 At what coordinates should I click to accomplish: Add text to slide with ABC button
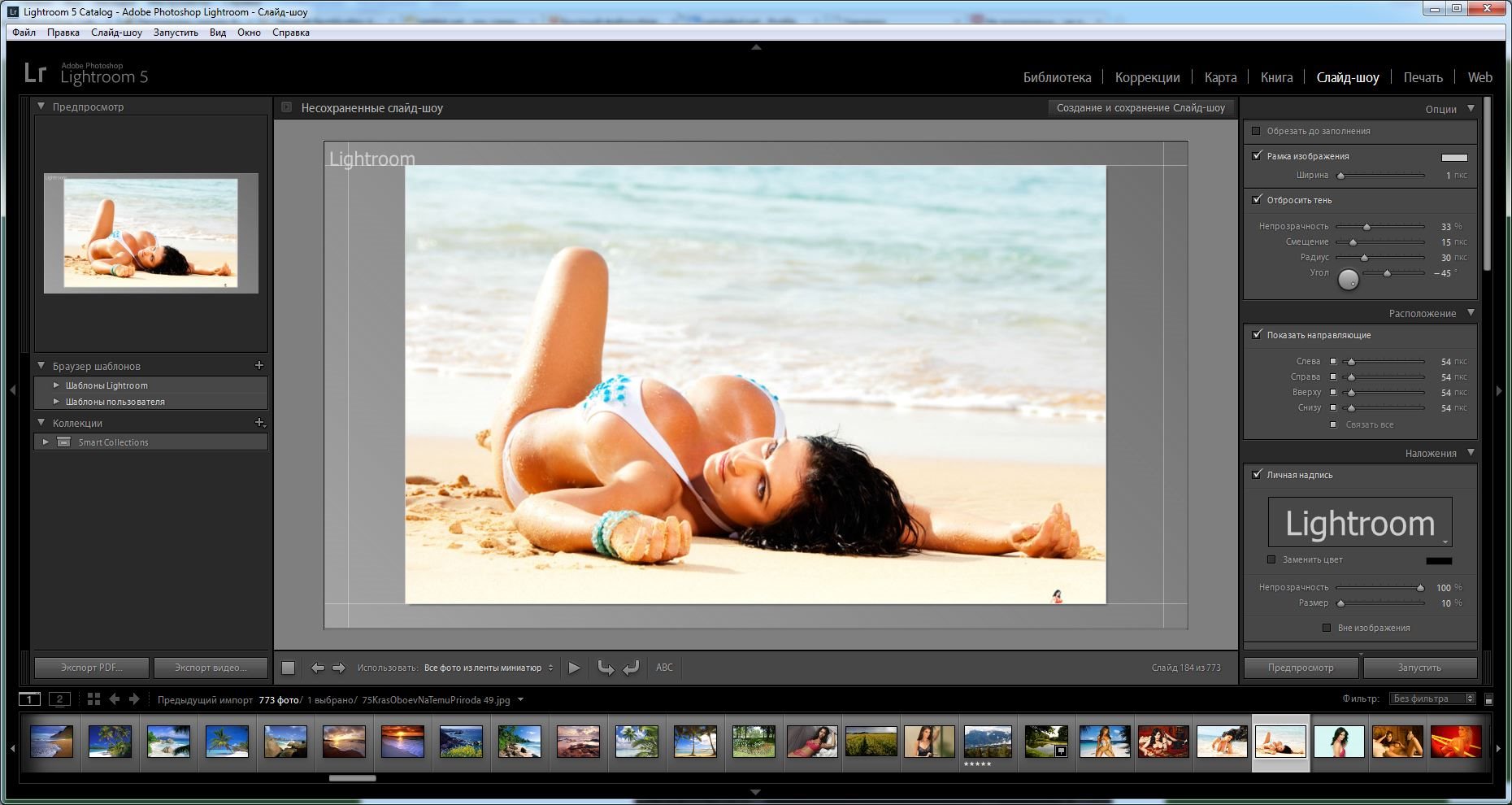pos(664,668)
